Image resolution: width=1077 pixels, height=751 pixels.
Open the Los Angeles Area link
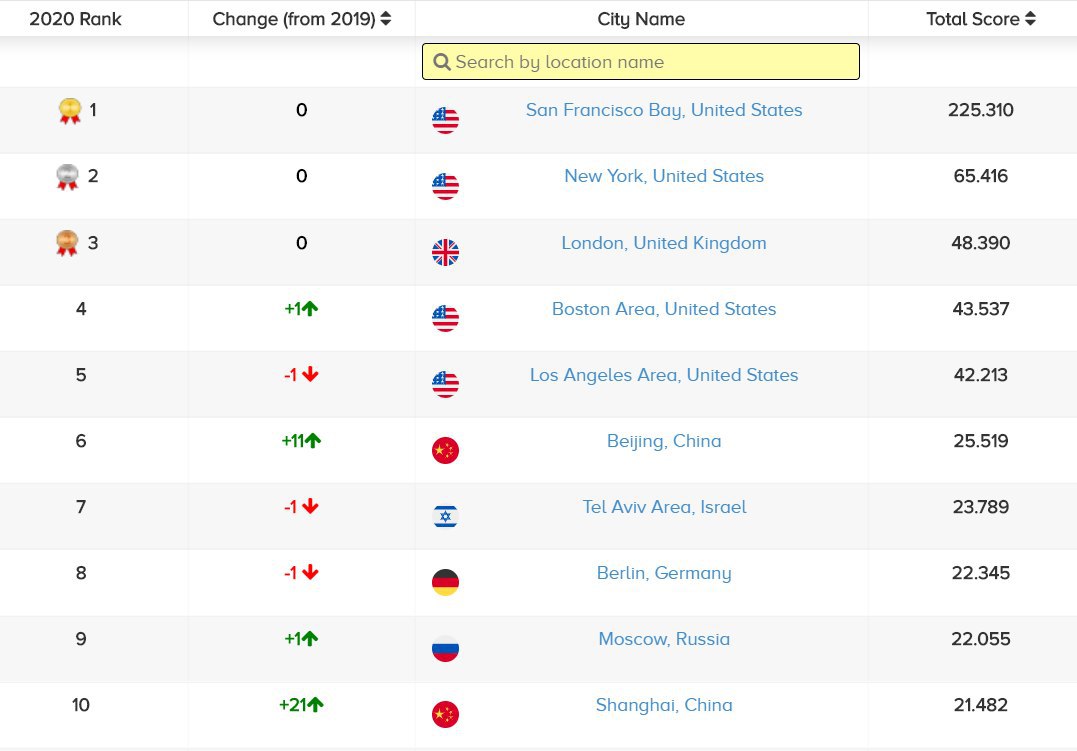pyautogui.click(x=664, y=375)
